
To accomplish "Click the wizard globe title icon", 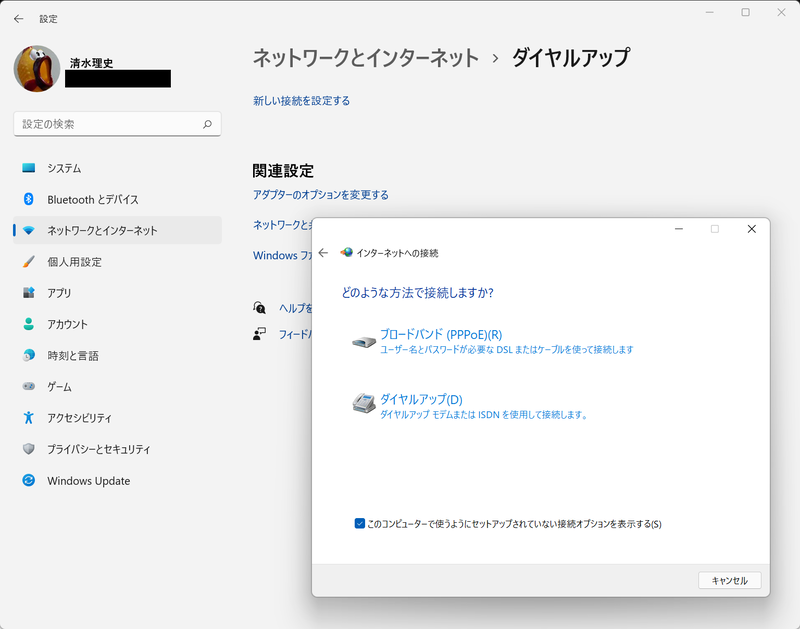I will [347, 253].
